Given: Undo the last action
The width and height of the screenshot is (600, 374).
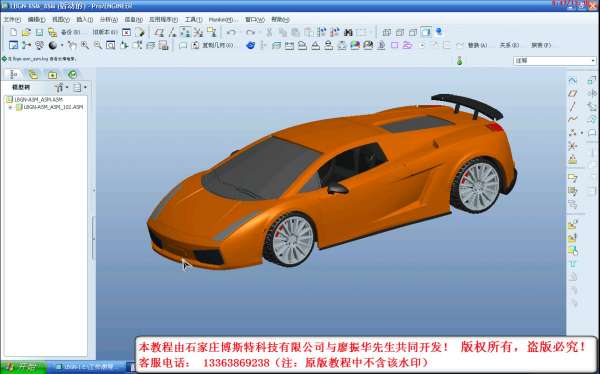Looking at the screenshot, I should click(x=231, y=32).
